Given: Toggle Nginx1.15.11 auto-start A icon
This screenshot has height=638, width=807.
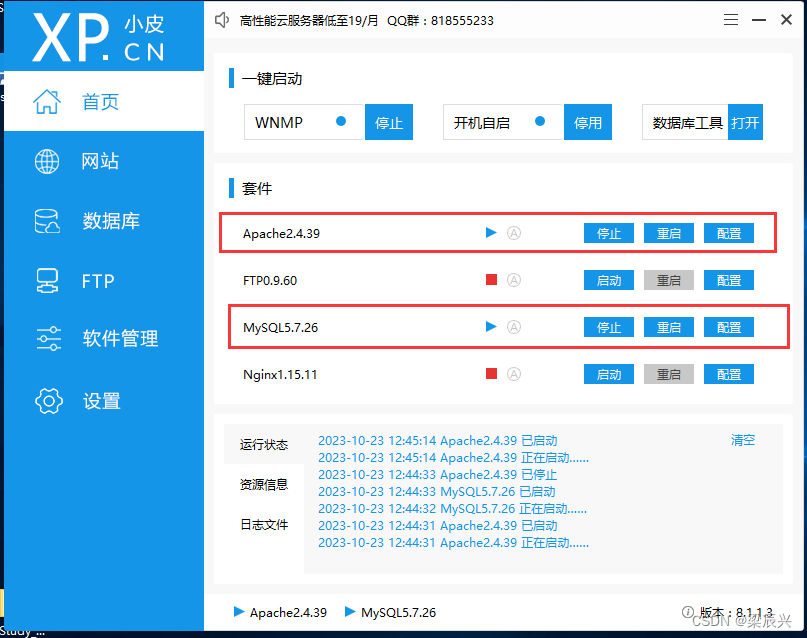Looking at the screenshot, I should (514, 374).
